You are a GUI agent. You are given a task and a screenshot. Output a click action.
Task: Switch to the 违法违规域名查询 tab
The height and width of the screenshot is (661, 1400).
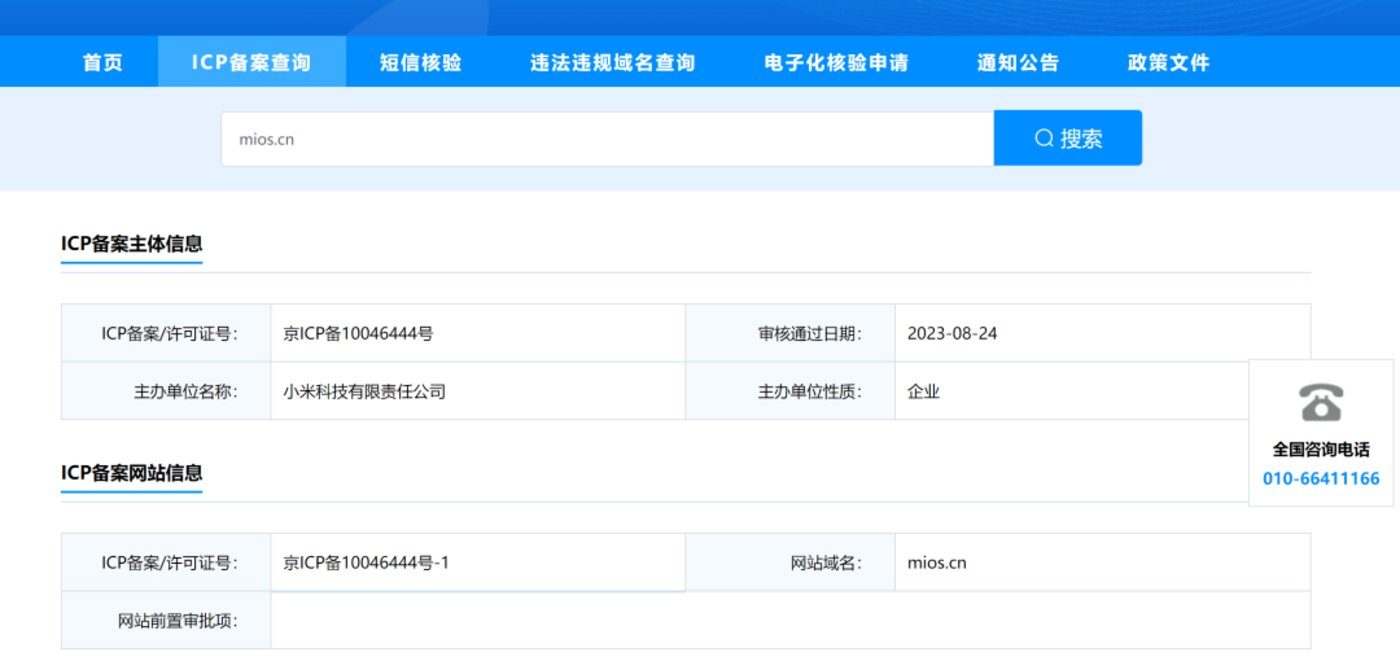612,62
